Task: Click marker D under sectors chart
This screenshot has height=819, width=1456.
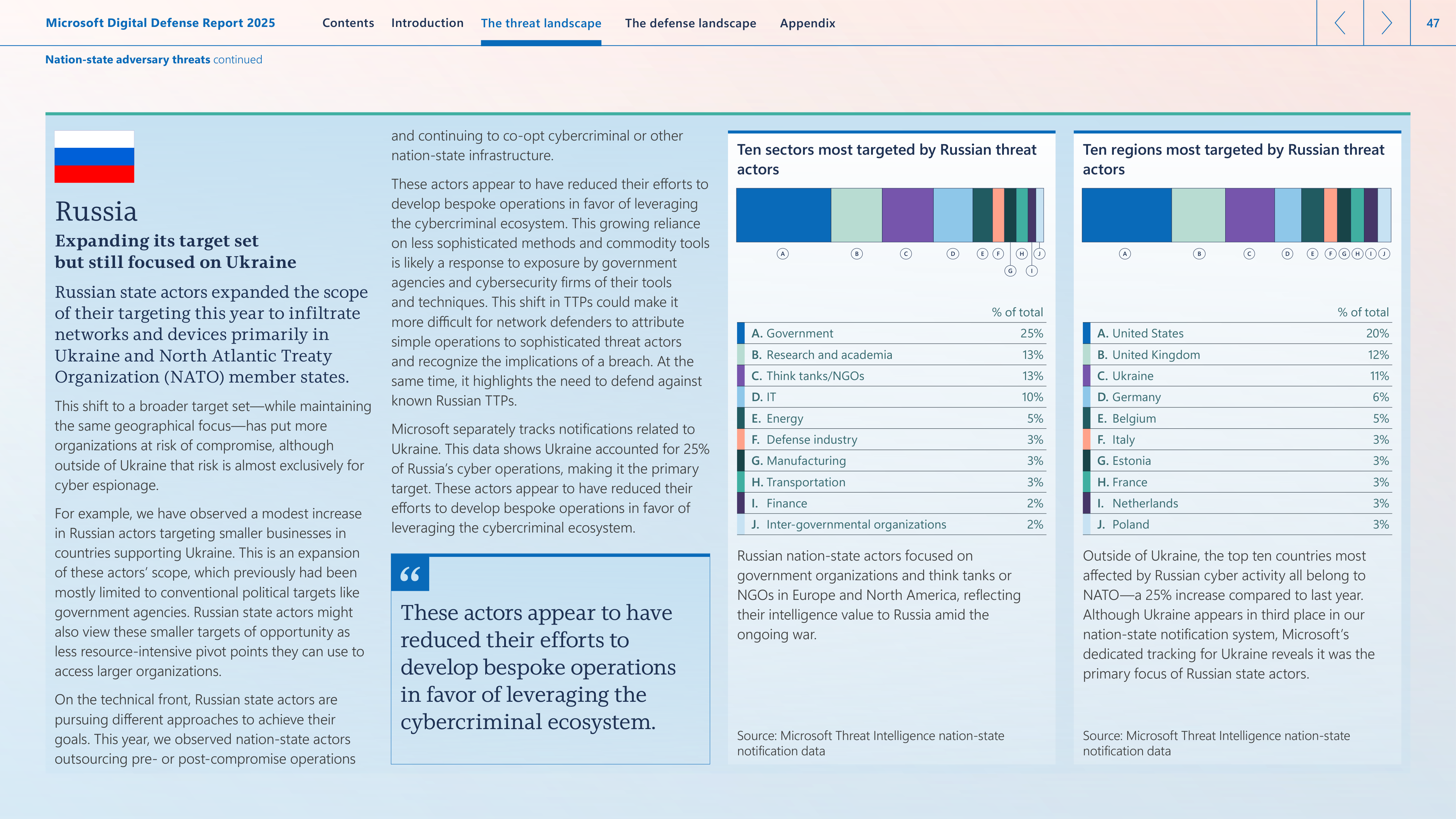Action: point(953,254)
